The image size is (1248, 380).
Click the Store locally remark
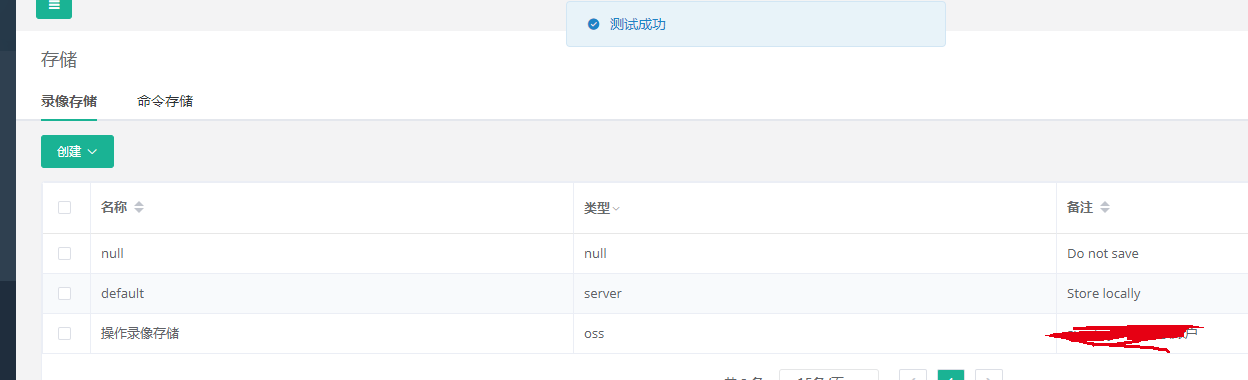(x=1104, y=293)
